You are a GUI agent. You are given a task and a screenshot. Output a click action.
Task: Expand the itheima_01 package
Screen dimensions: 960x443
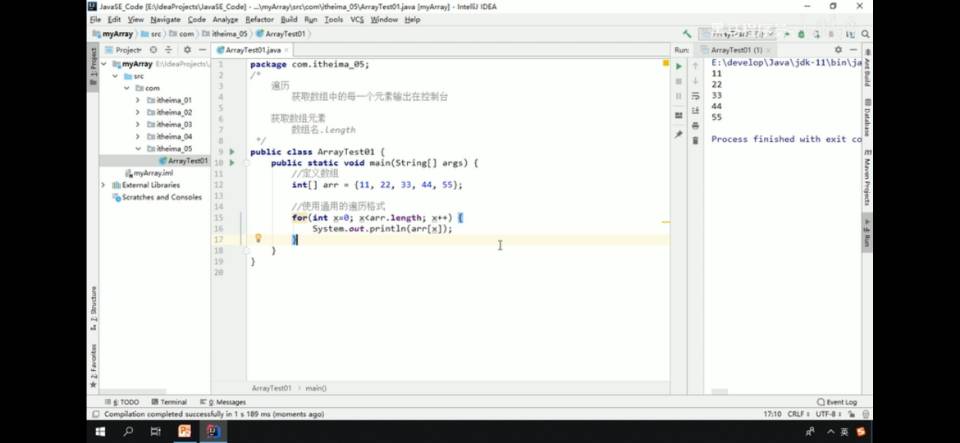(138, 100)
